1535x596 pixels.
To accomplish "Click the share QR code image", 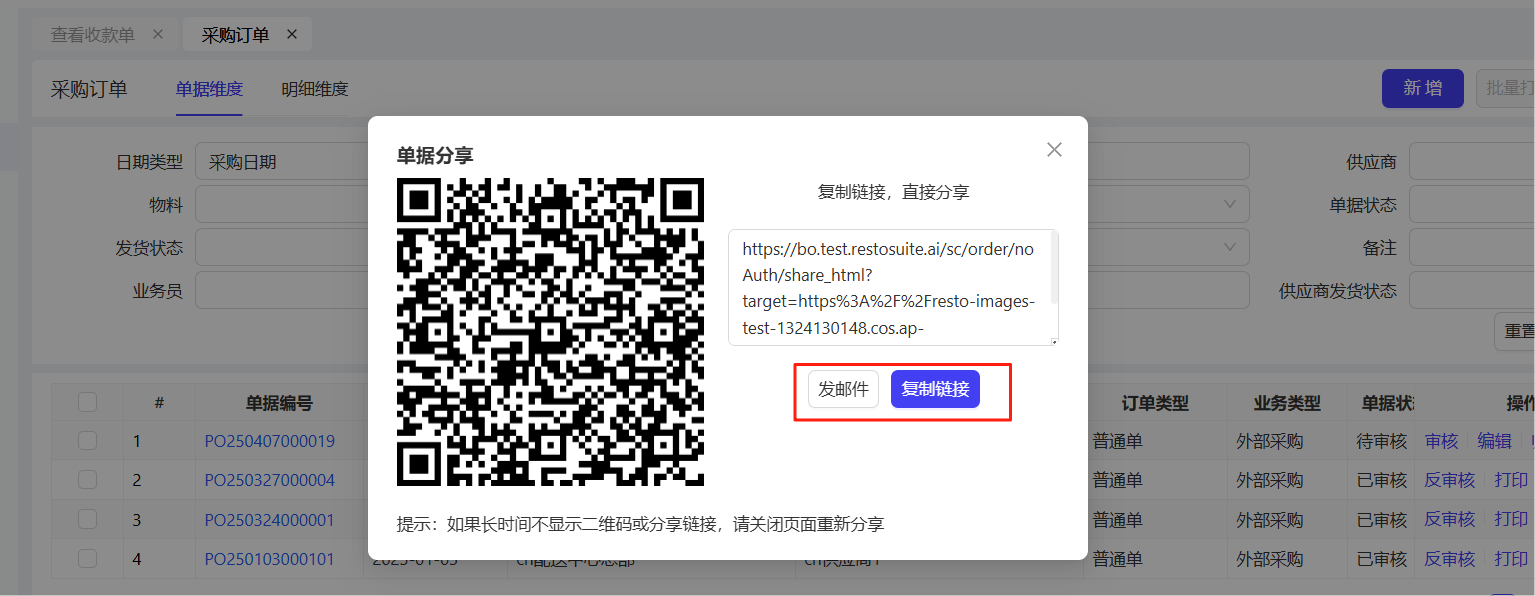I will [x=551, y=332].
